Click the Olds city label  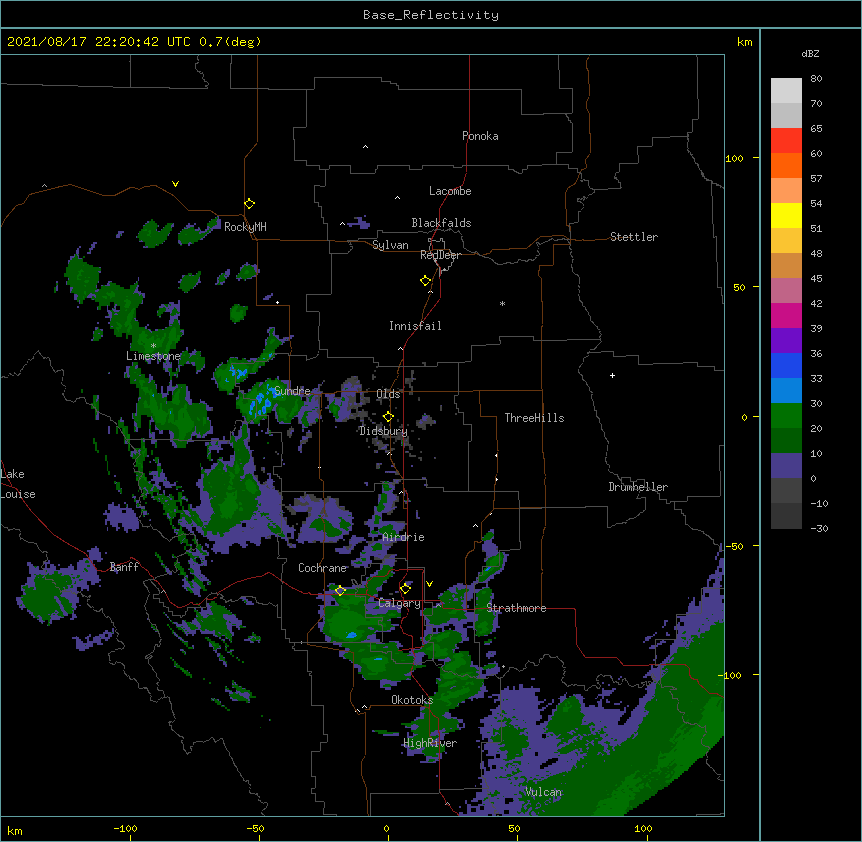388,394
